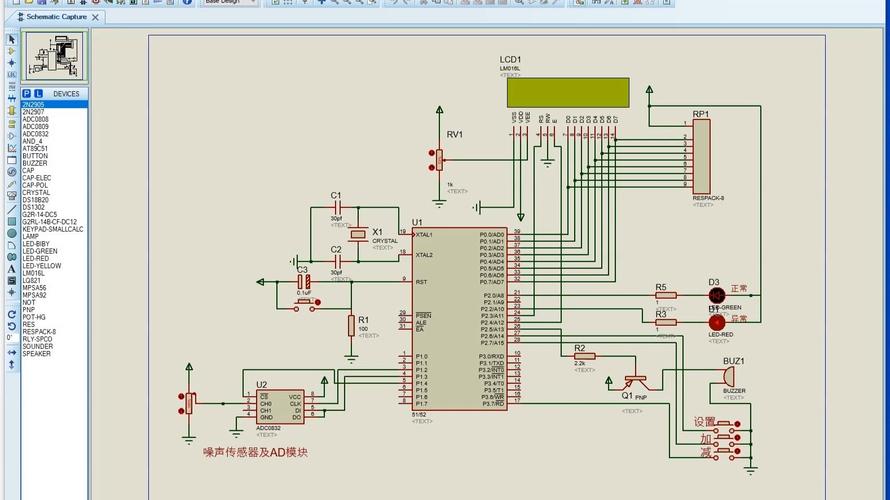Switch to Component Mode tool
The image size is (890, 500).
tap(11, 51)
